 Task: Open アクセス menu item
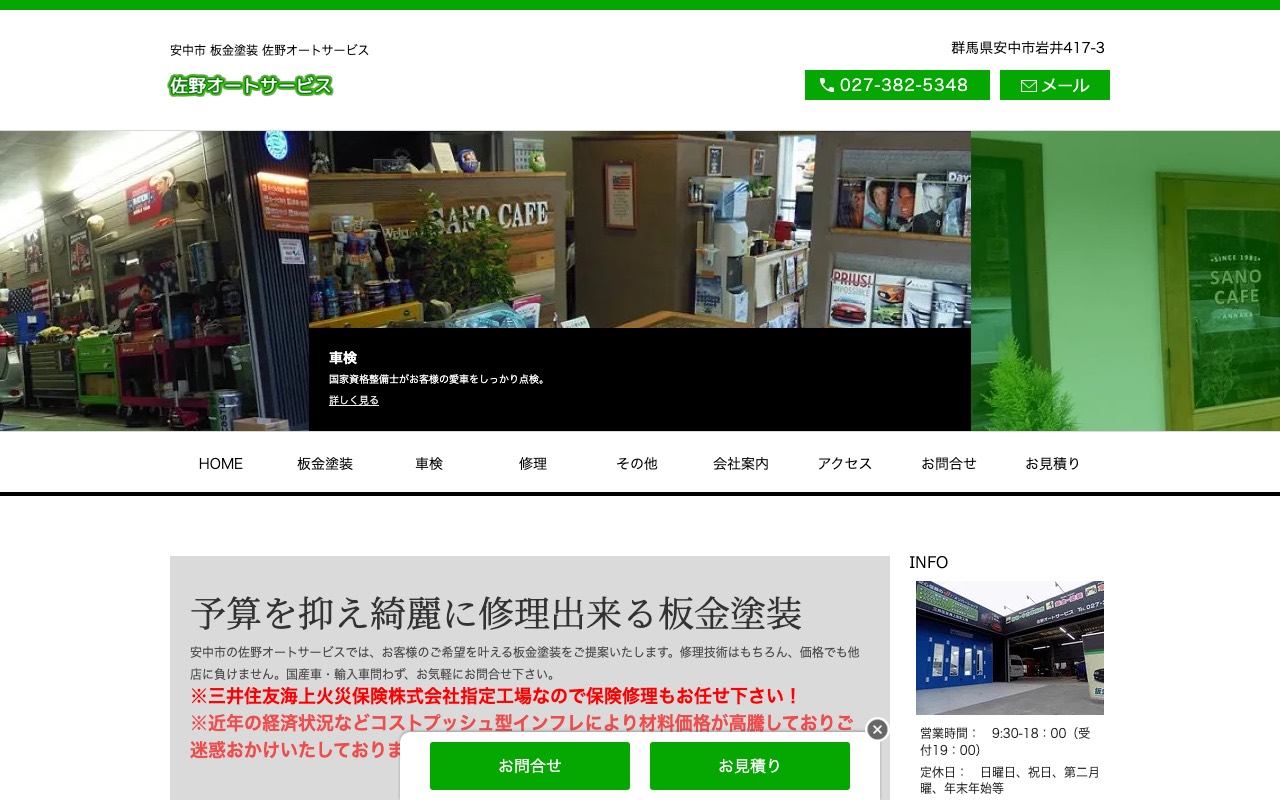coord(845,464)
